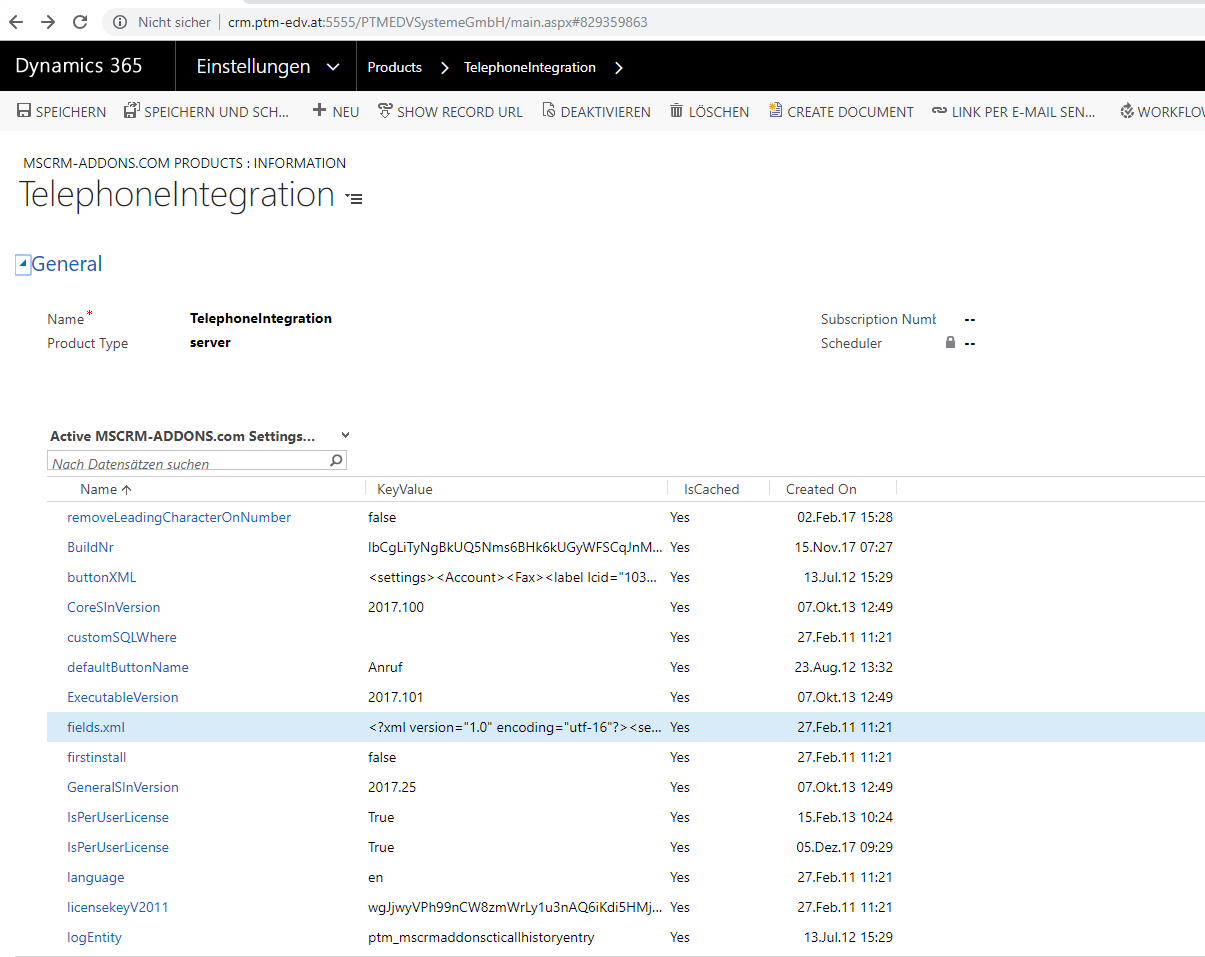1205x957 pixels.
Task: Click the browser address bar URL
Action: point(437,22)
